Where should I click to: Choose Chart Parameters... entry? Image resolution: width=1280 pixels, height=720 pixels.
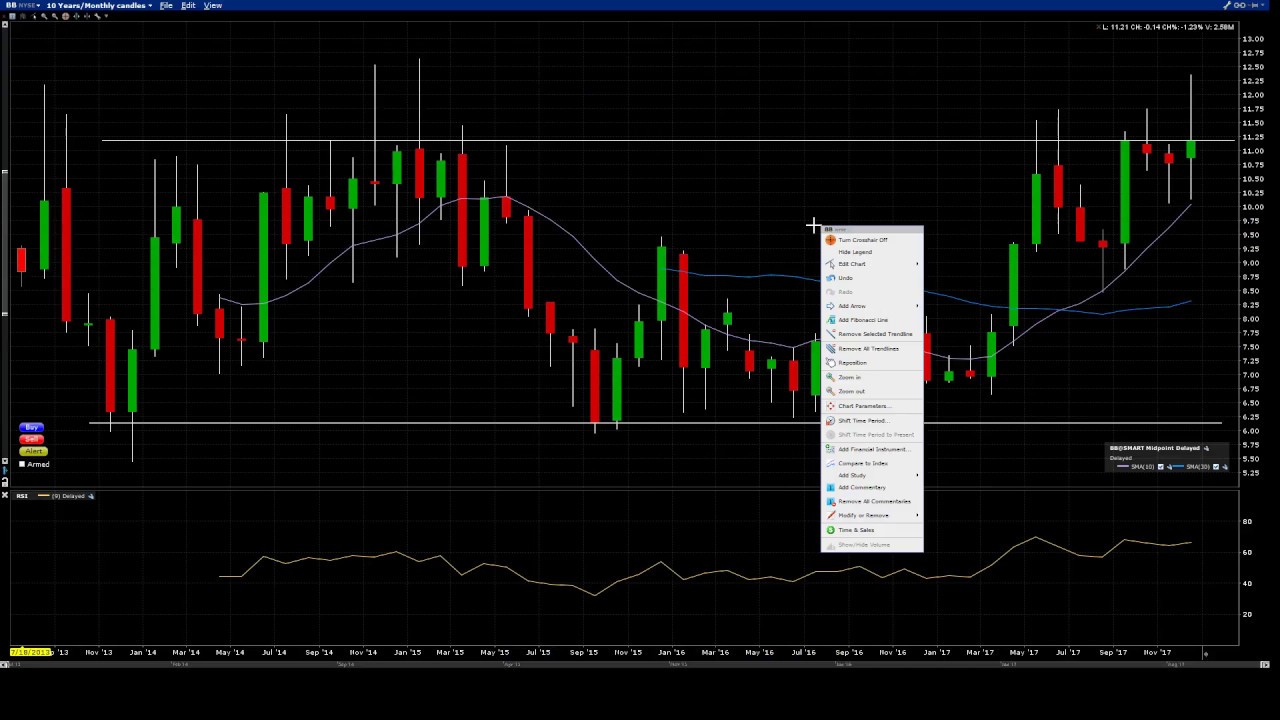872,406
